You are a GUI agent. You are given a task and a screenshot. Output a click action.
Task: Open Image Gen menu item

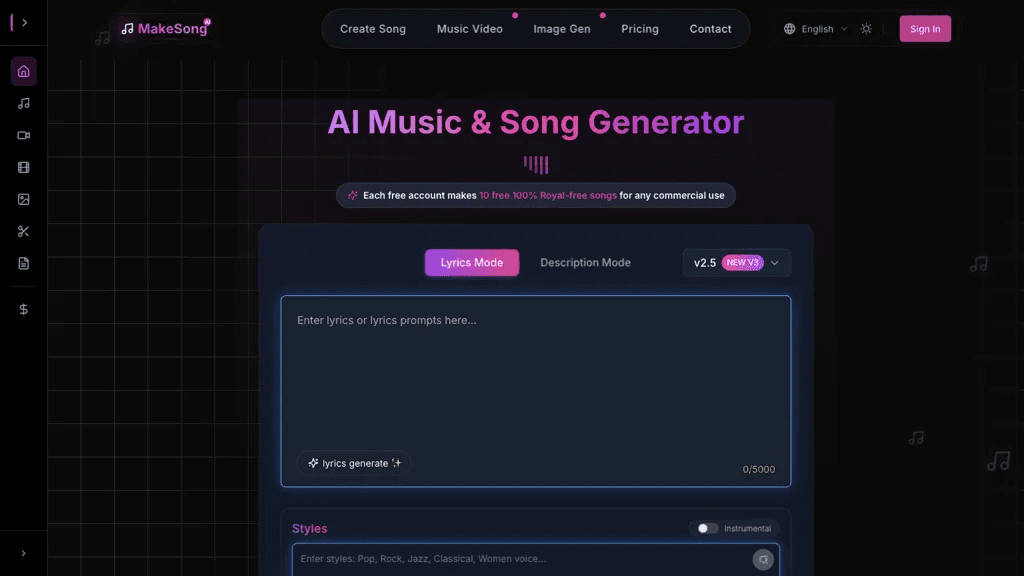tap(562, 29)
